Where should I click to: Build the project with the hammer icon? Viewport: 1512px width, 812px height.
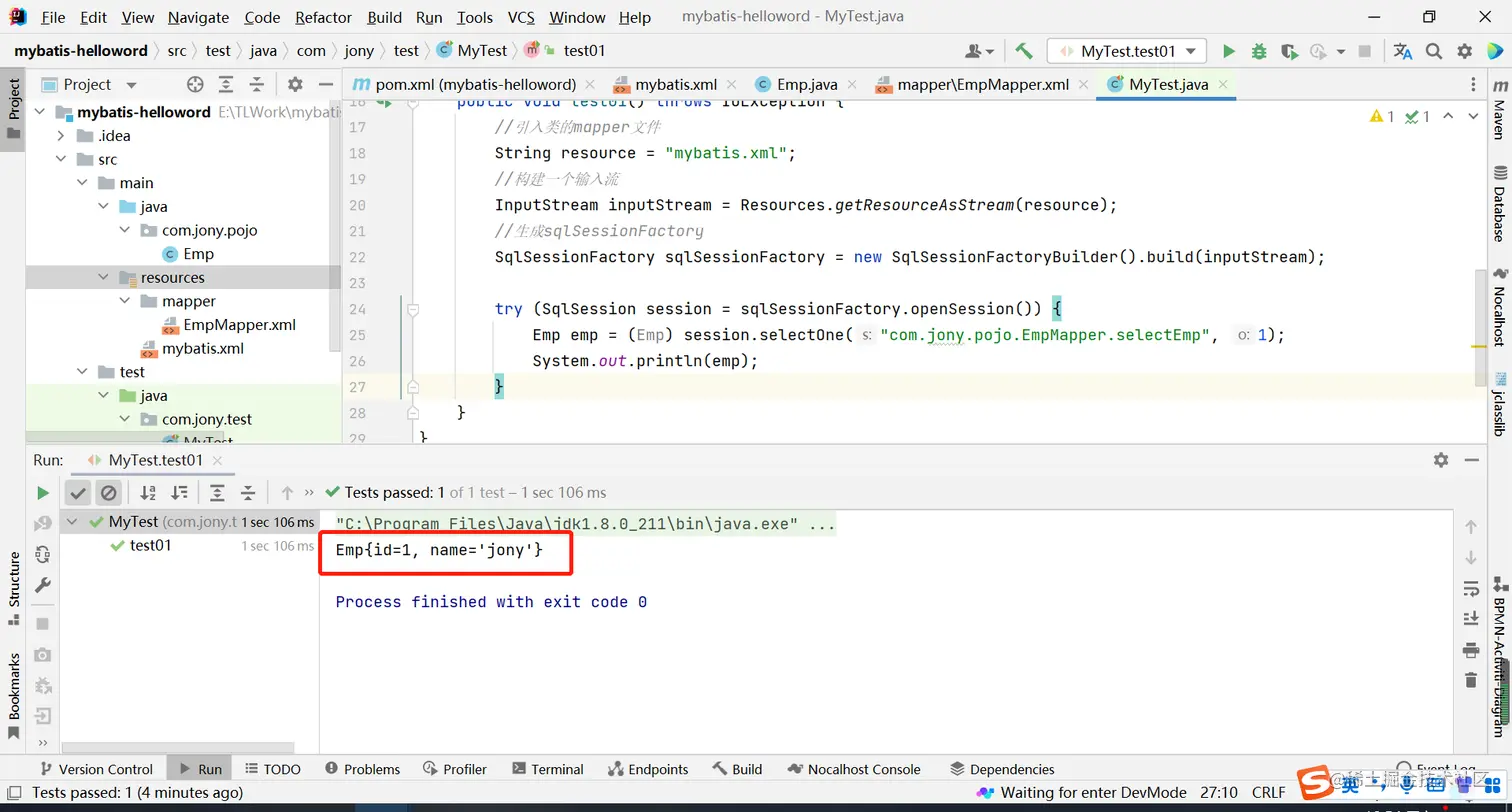[x=1023, y=51]
